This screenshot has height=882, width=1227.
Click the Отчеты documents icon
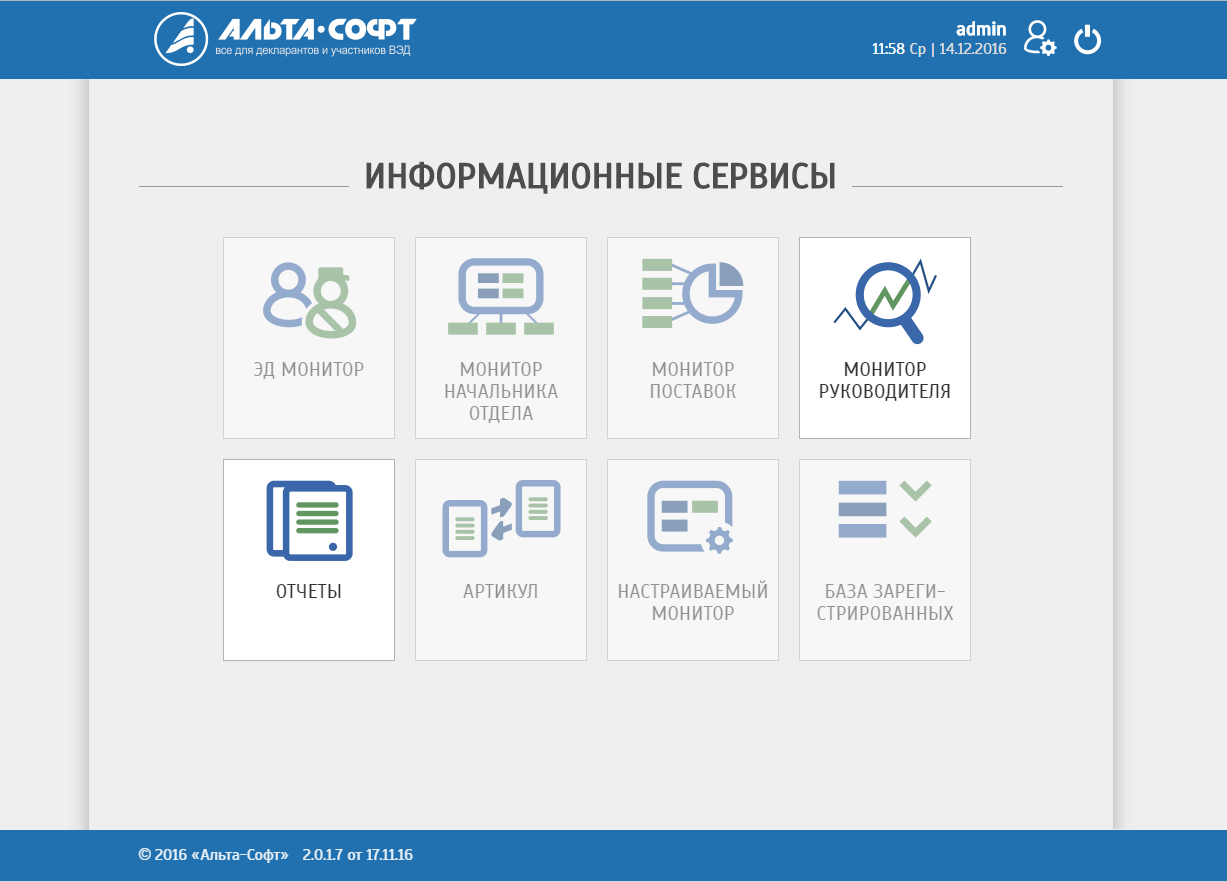[309, 520]
